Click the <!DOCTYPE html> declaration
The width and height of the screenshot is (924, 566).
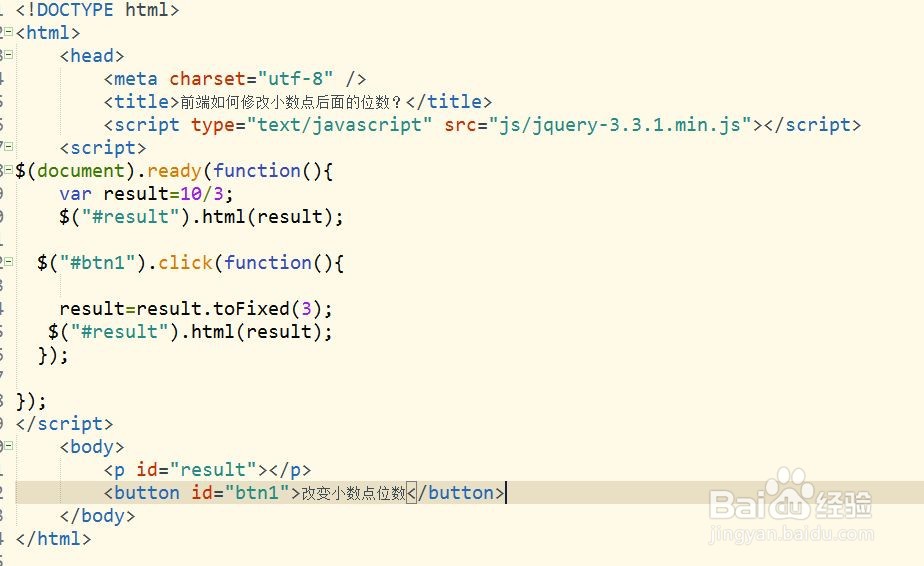[x=97, y=10]
